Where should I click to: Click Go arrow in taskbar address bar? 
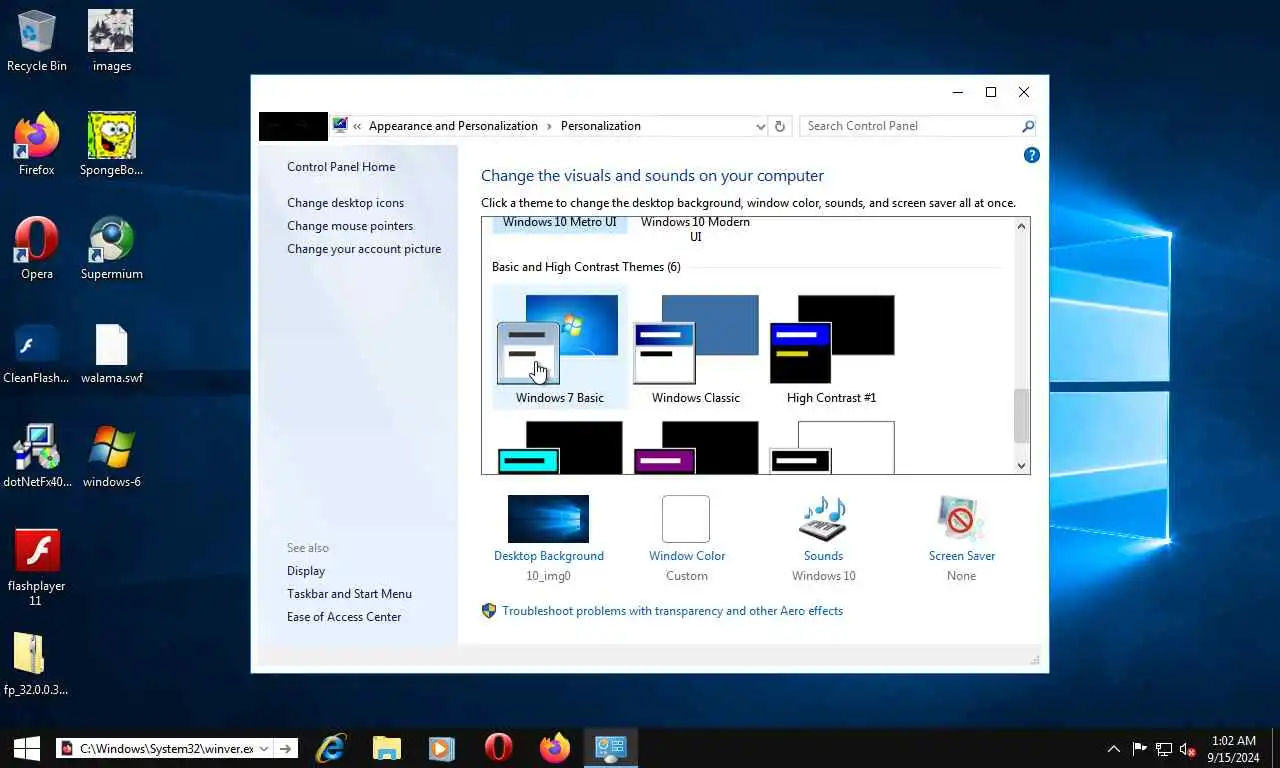pyautogui.click(x=286, y=748)
